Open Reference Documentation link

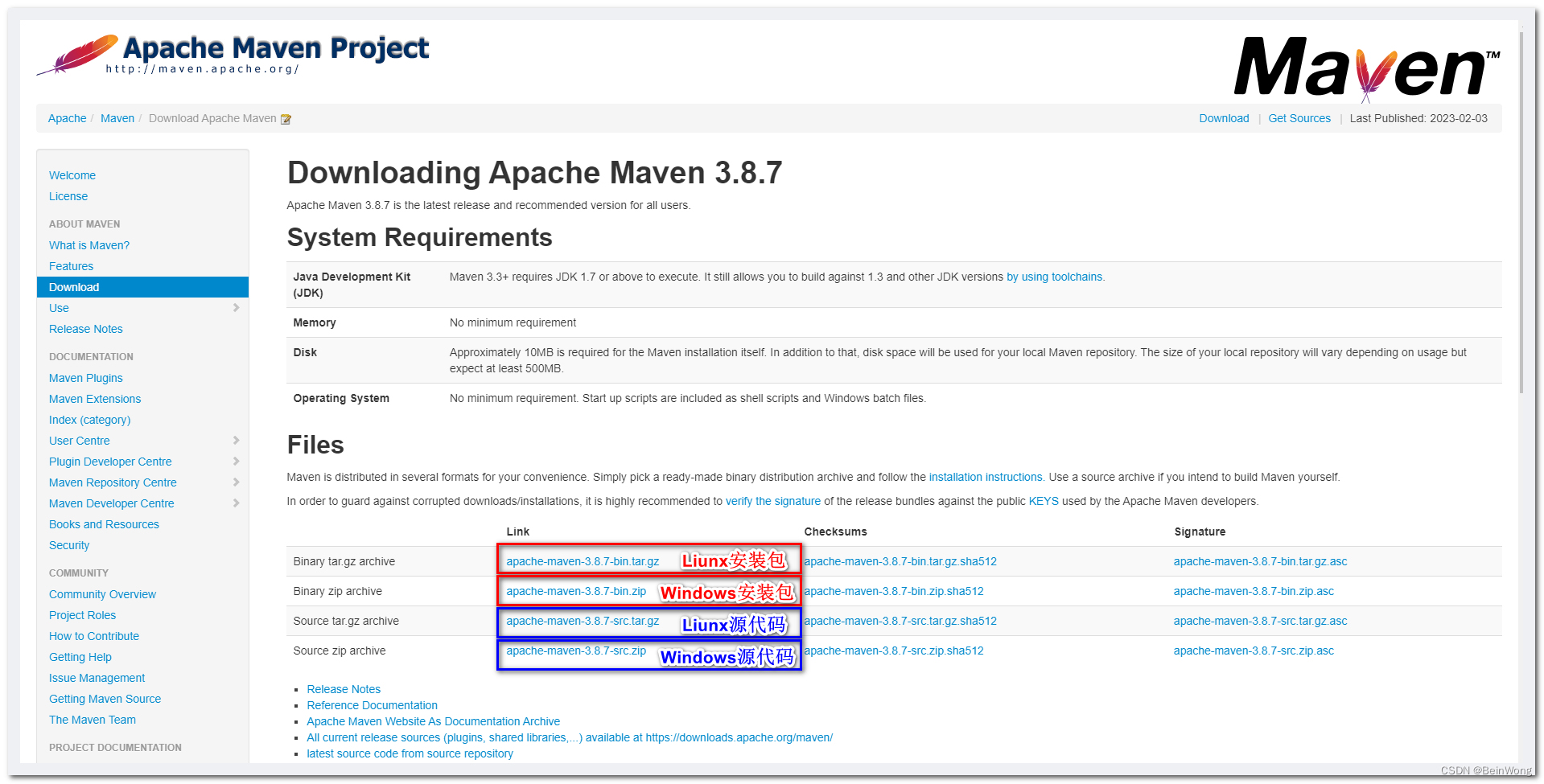(x=372, y=705)
